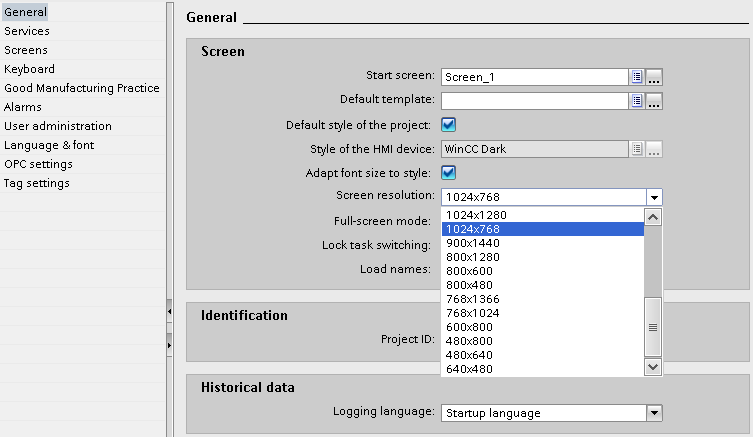Screen dimensions: 753x437
Task: Open OPC settings in the navigation list
Action: click(38, 164)
